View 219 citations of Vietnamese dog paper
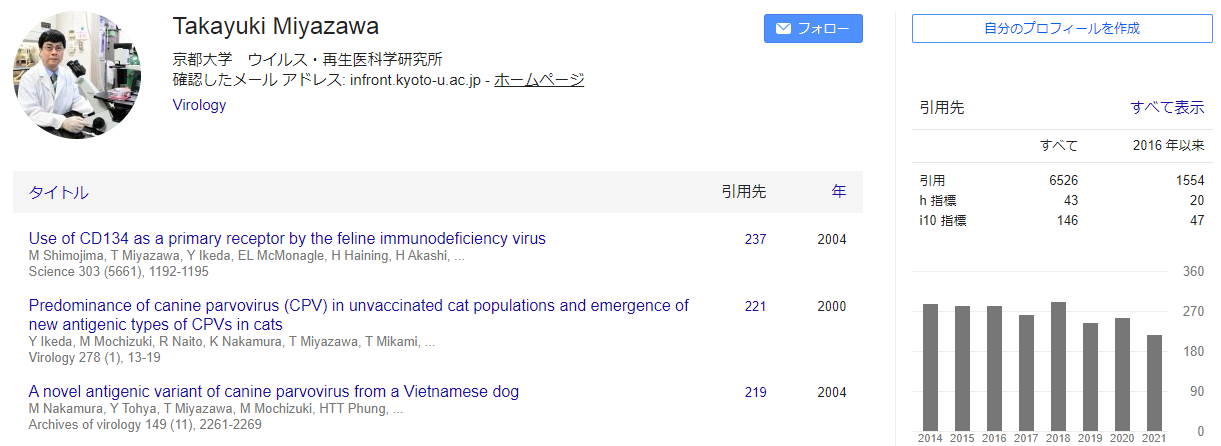1221x446 pixels. pyautogui.click(x=755, y=392)
